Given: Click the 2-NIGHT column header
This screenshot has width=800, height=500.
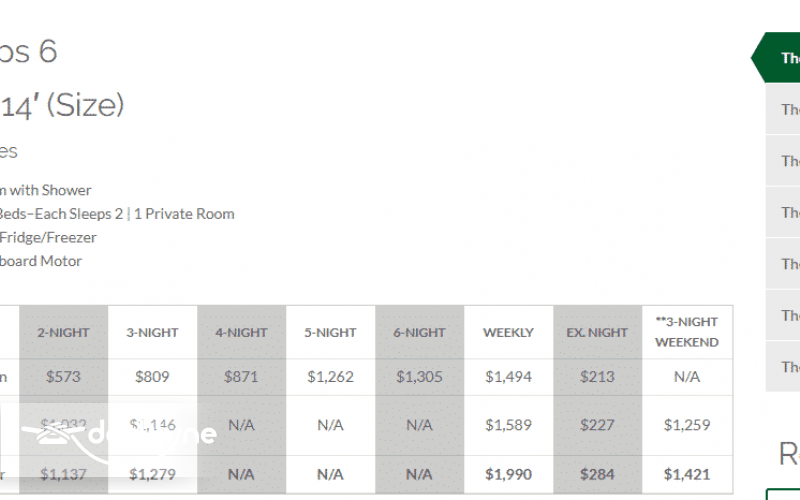Looking at the screenshot, I should [x=63, y=333].
